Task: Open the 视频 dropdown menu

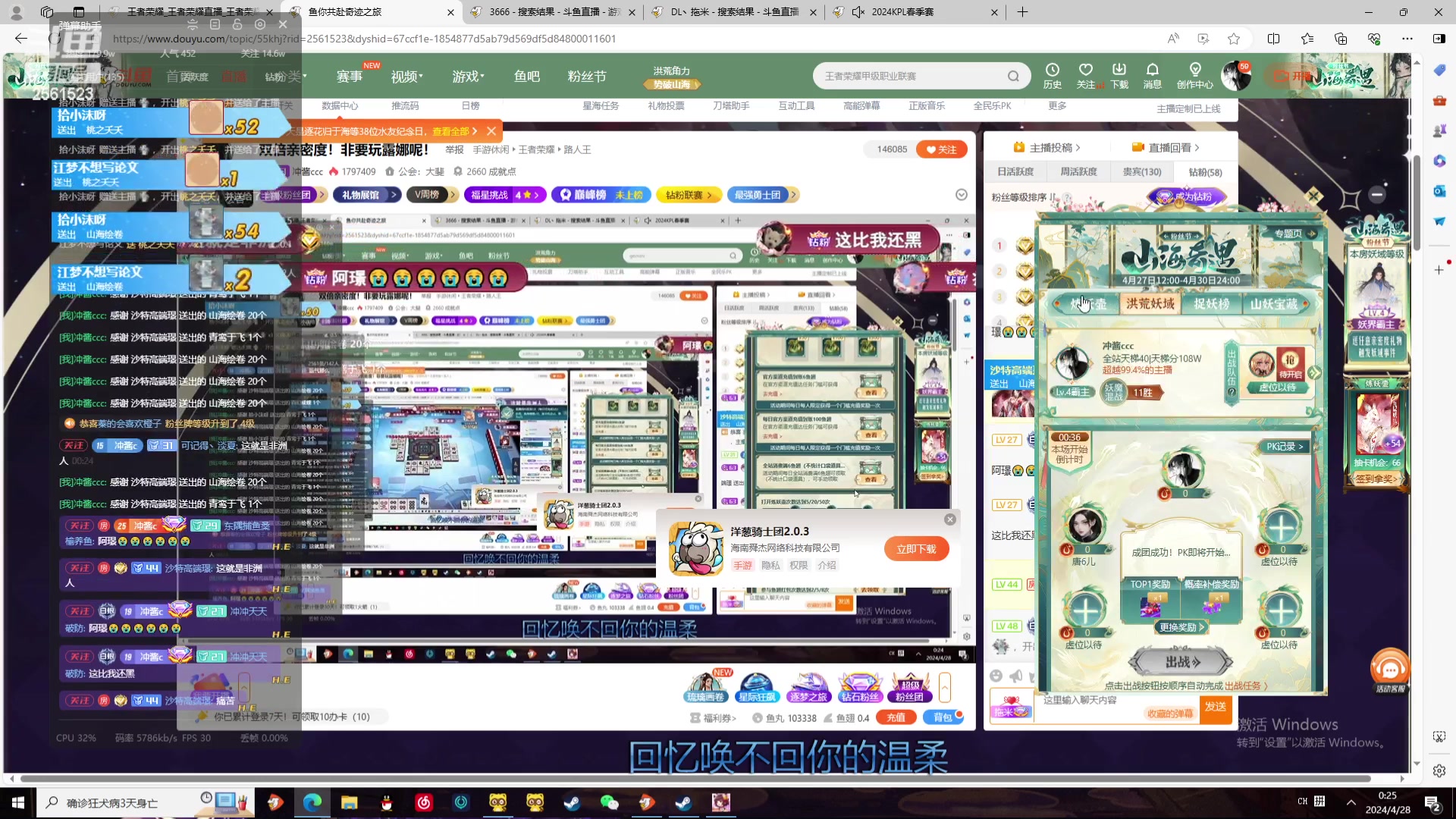Action: pyautogui.click(x=406, y=76)
